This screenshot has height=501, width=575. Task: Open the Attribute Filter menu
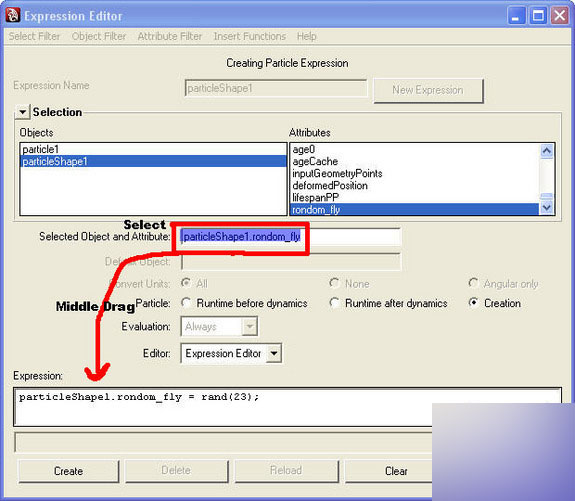pyautogui.click(x=170, y=36)
